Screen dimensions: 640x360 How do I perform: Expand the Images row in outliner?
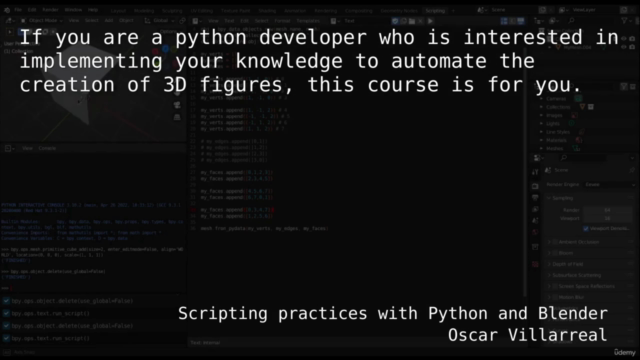pos(542,116)
